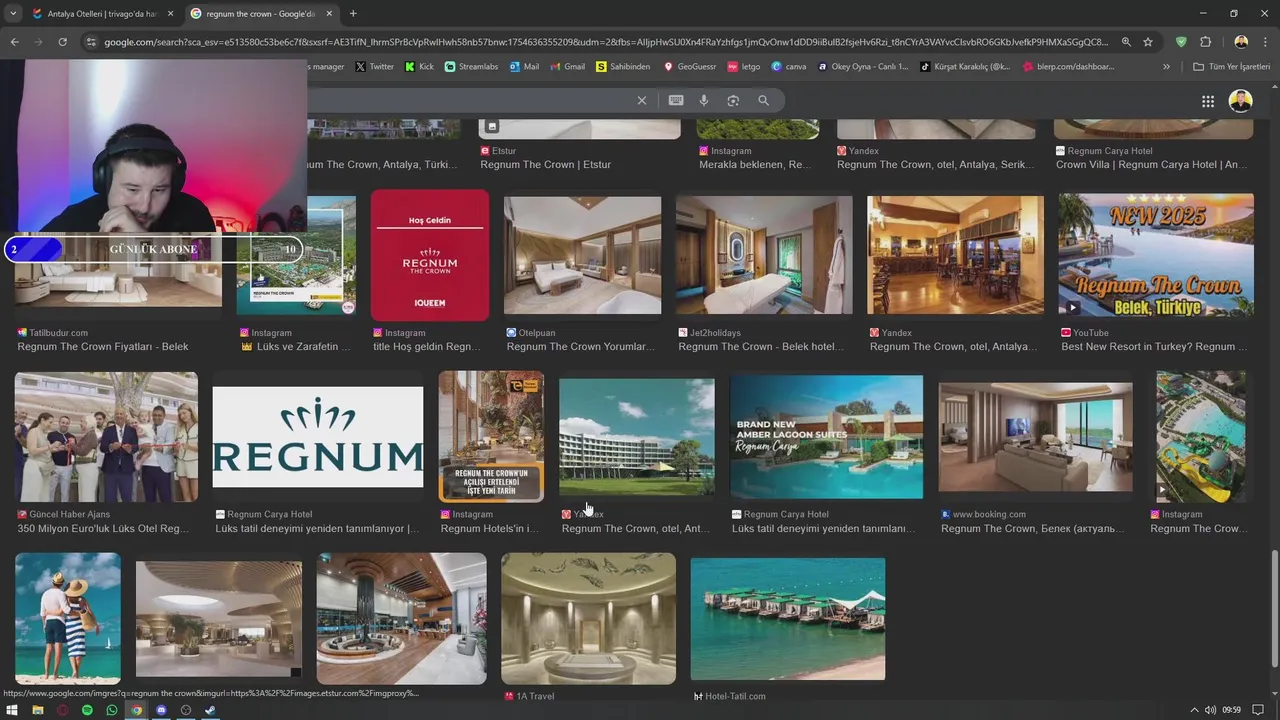Viewport: 1280px width, 720px height.
Task: Click the address bar URL
Action: (x=606, y=42)
